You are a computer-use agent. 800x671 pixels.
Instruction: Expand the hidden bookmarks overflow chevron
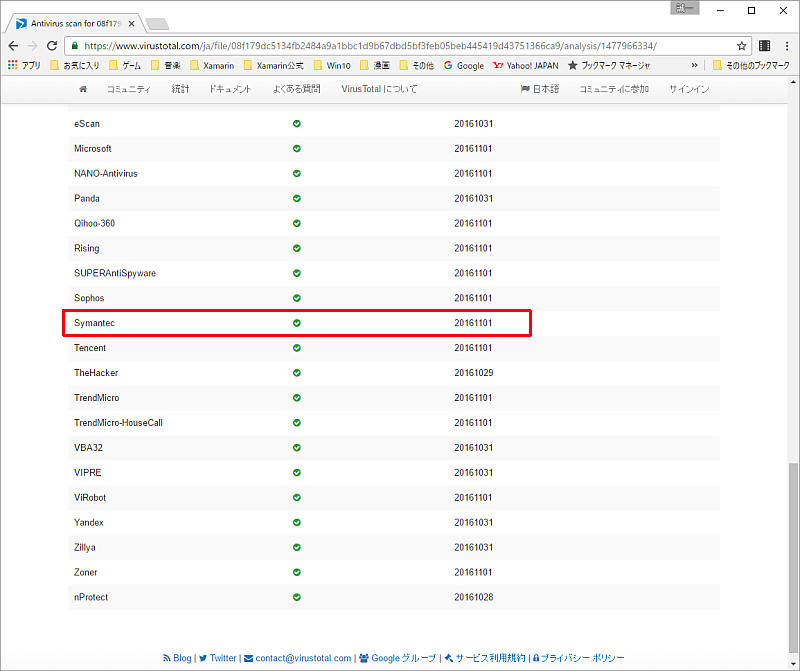[x=694, y=66]
